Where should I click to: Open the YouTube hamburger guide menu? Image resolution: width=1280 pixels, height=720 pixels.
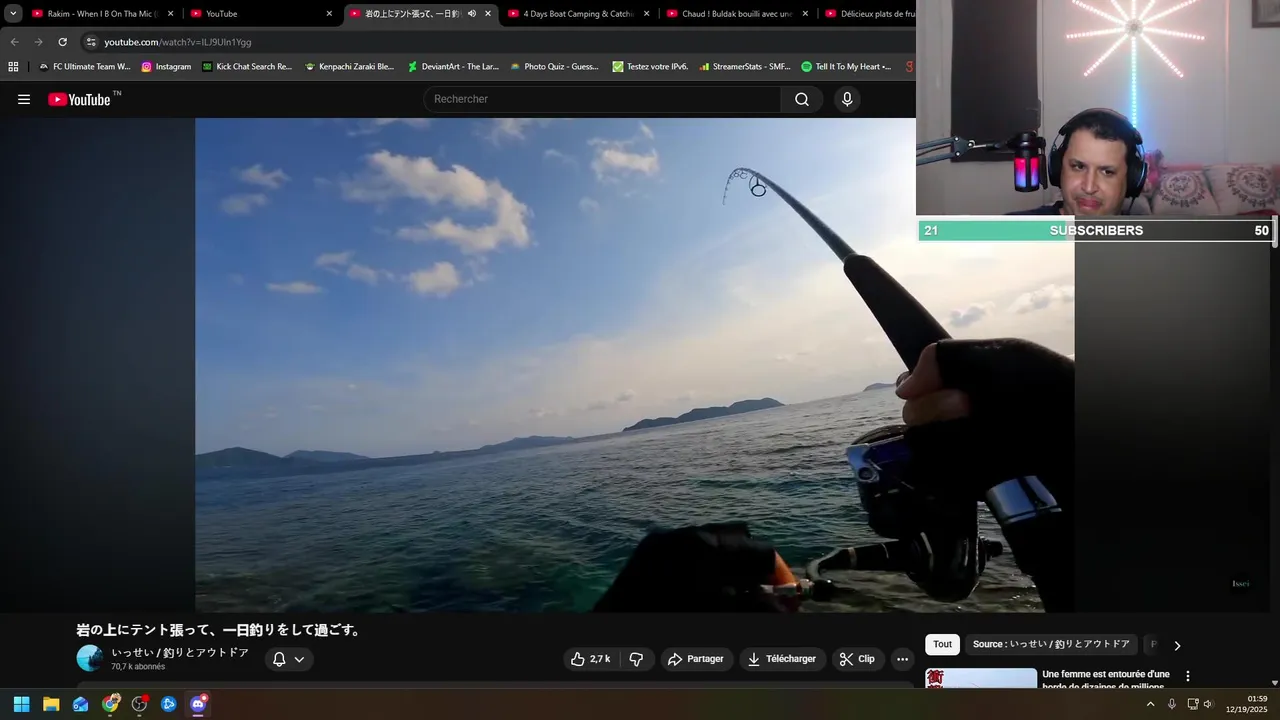point(24,99)
